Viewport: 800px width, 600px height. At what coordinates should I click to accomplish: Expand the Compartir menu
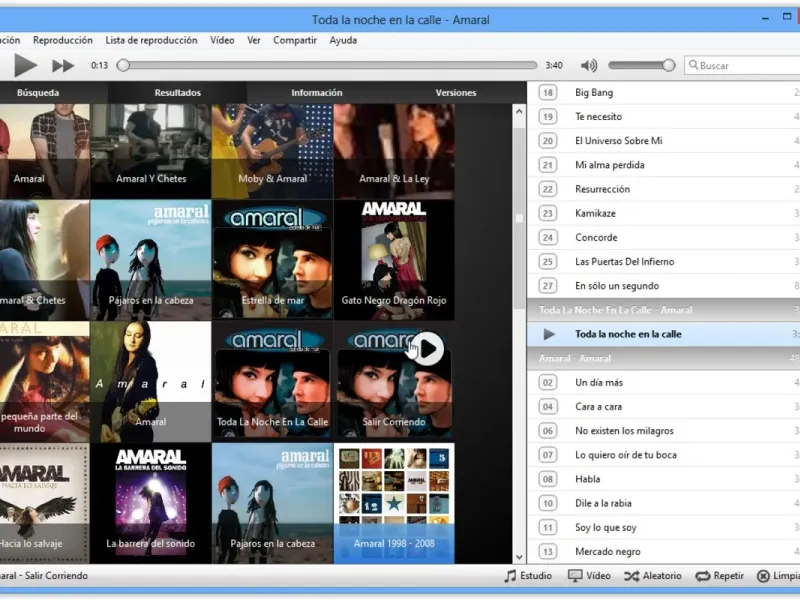pos(295,40)
